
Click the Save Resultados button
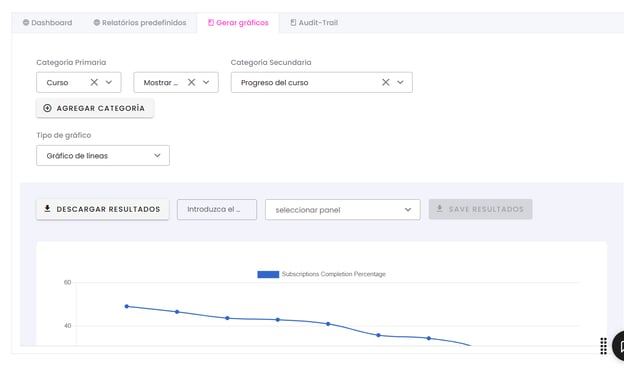pos(480,209)
